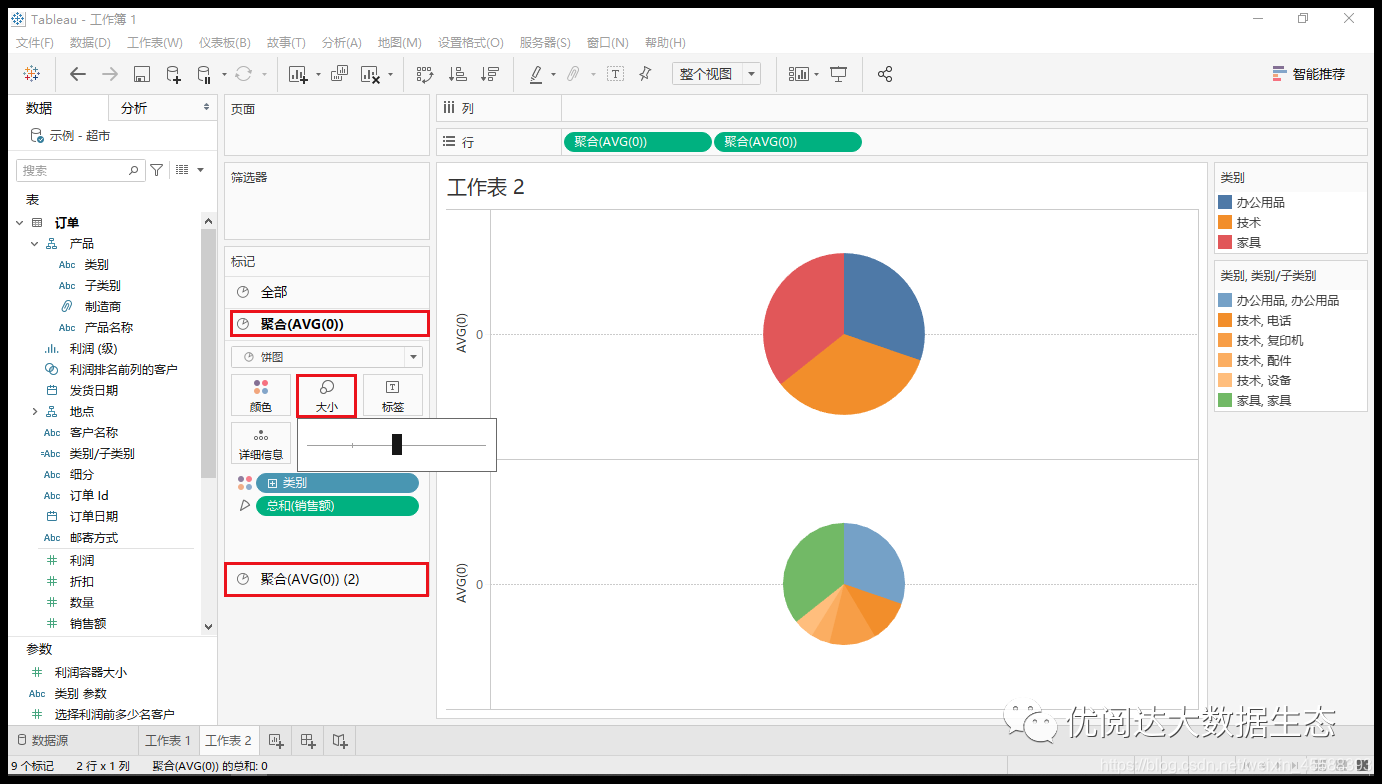Viewport: 1382px width, 784px height.
Task: Open dropdown arrow beside highlight pen
Action: pos(553,74)
